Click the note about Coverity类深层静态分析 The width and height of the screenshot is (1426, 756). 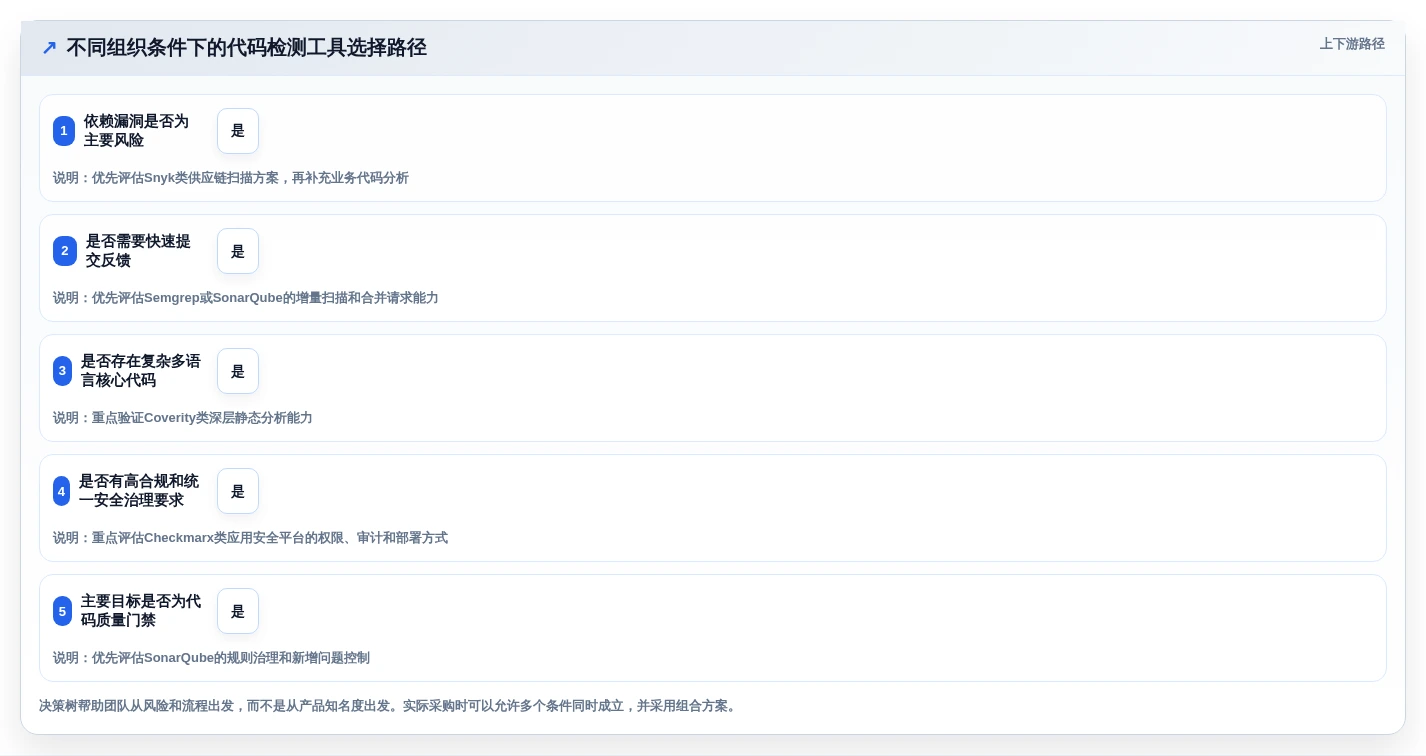[x=183, y=418]
